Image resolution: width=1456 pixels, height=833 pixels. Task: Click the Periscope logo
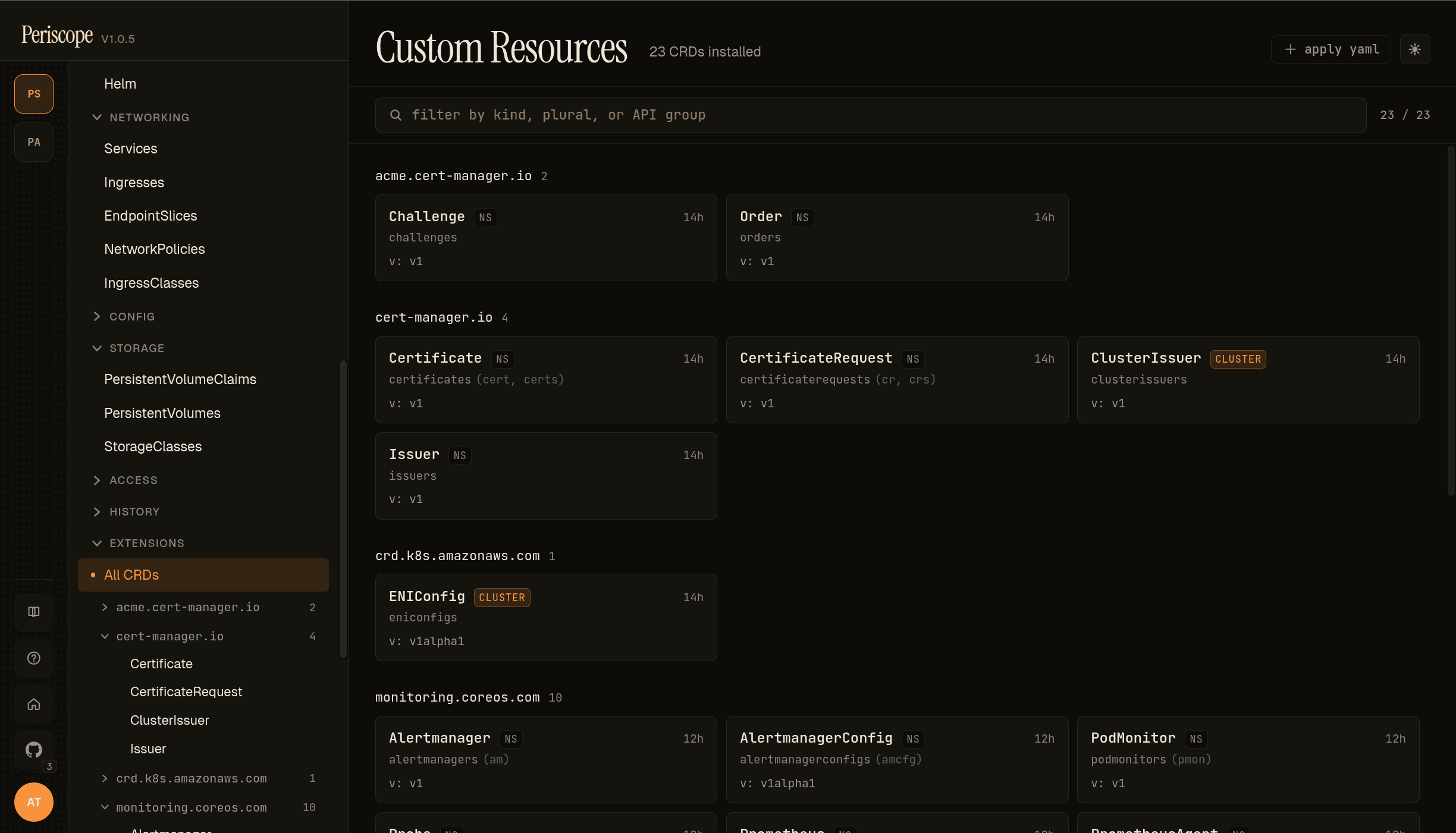57,35
